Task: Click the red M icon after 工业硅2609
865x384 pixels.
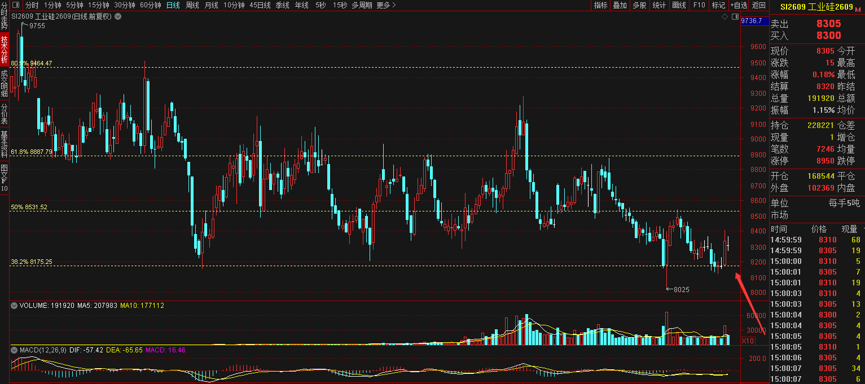Action: pos(857,8)
